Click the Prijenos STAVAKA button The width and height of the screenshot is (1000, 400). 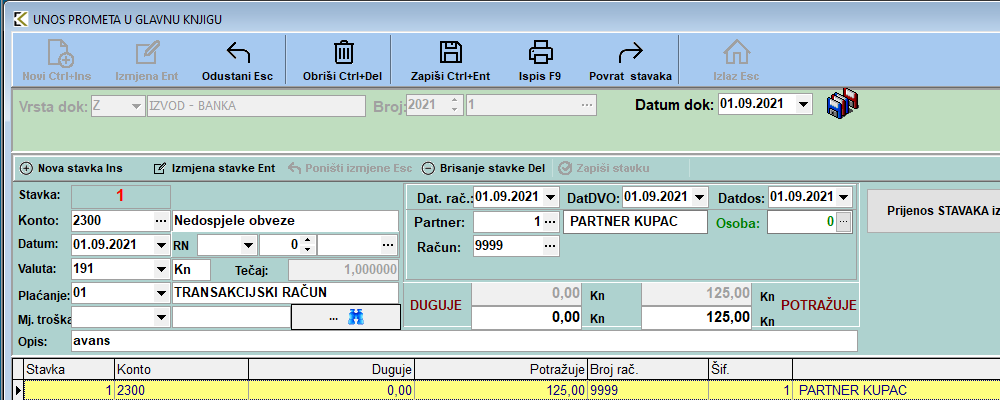(x=933, y=210)
